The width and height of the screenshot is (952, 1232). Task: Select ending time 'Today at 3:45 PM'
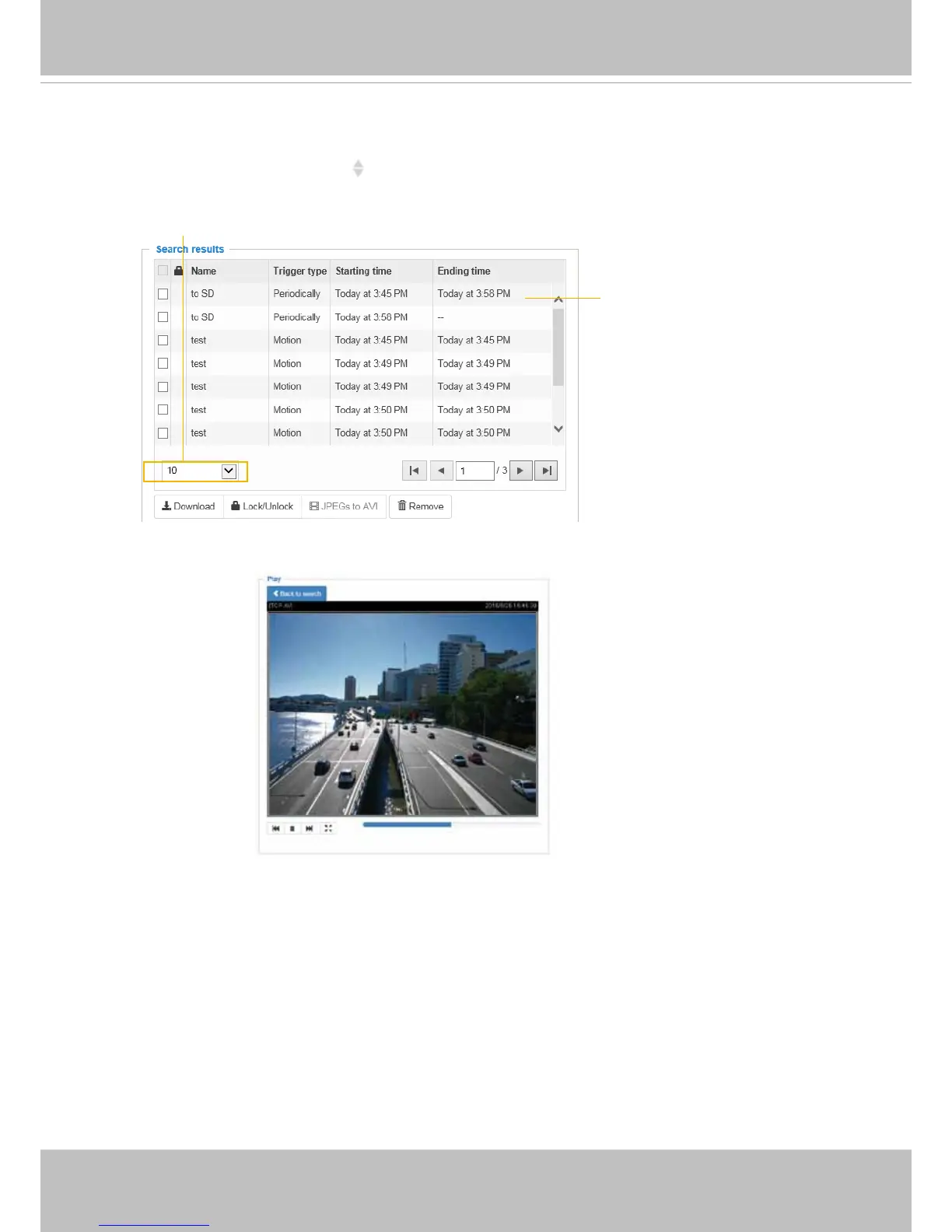(474, 341)
